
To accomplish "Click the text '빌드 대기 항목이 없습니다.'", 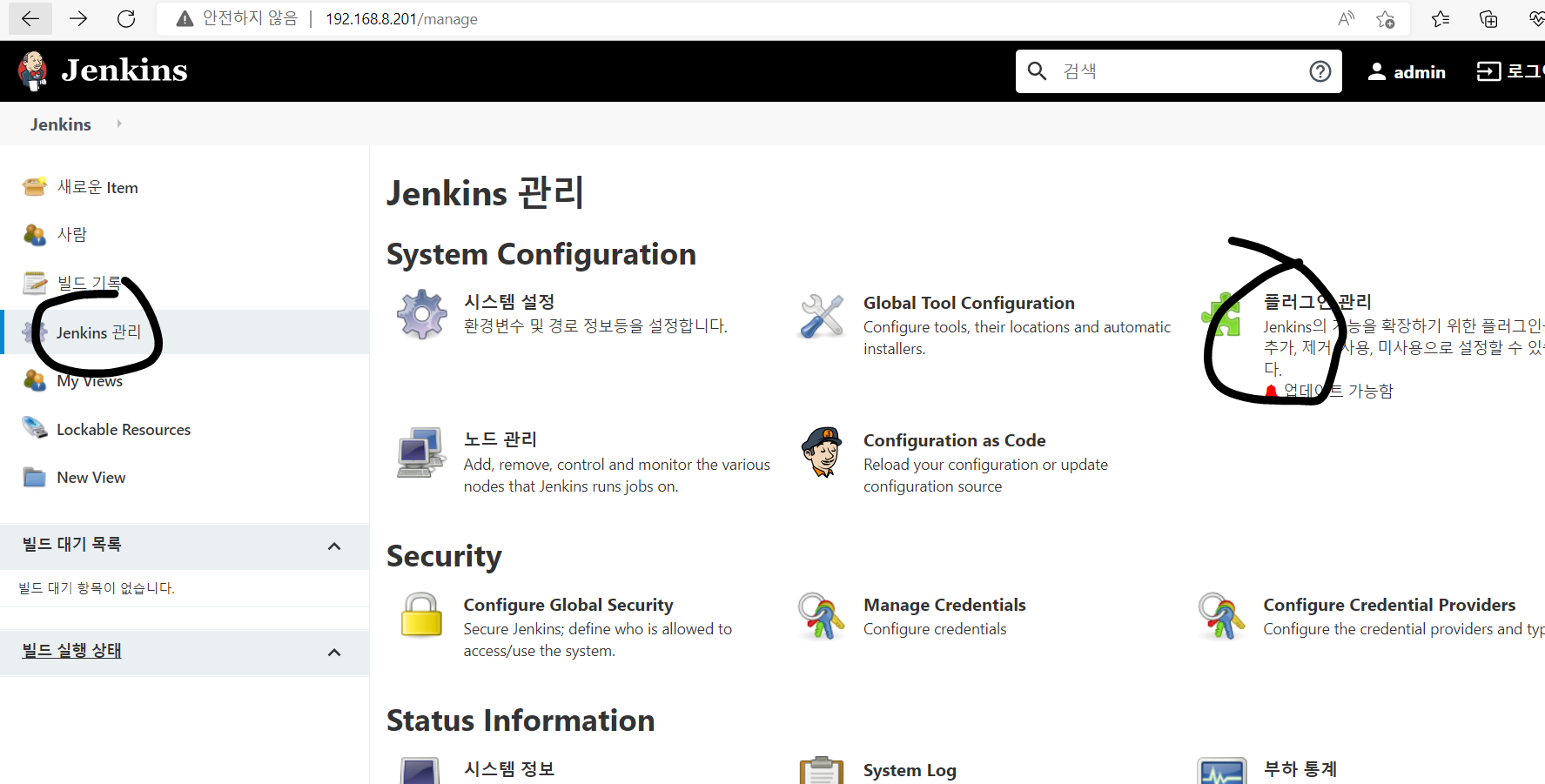I will point(97,588).
